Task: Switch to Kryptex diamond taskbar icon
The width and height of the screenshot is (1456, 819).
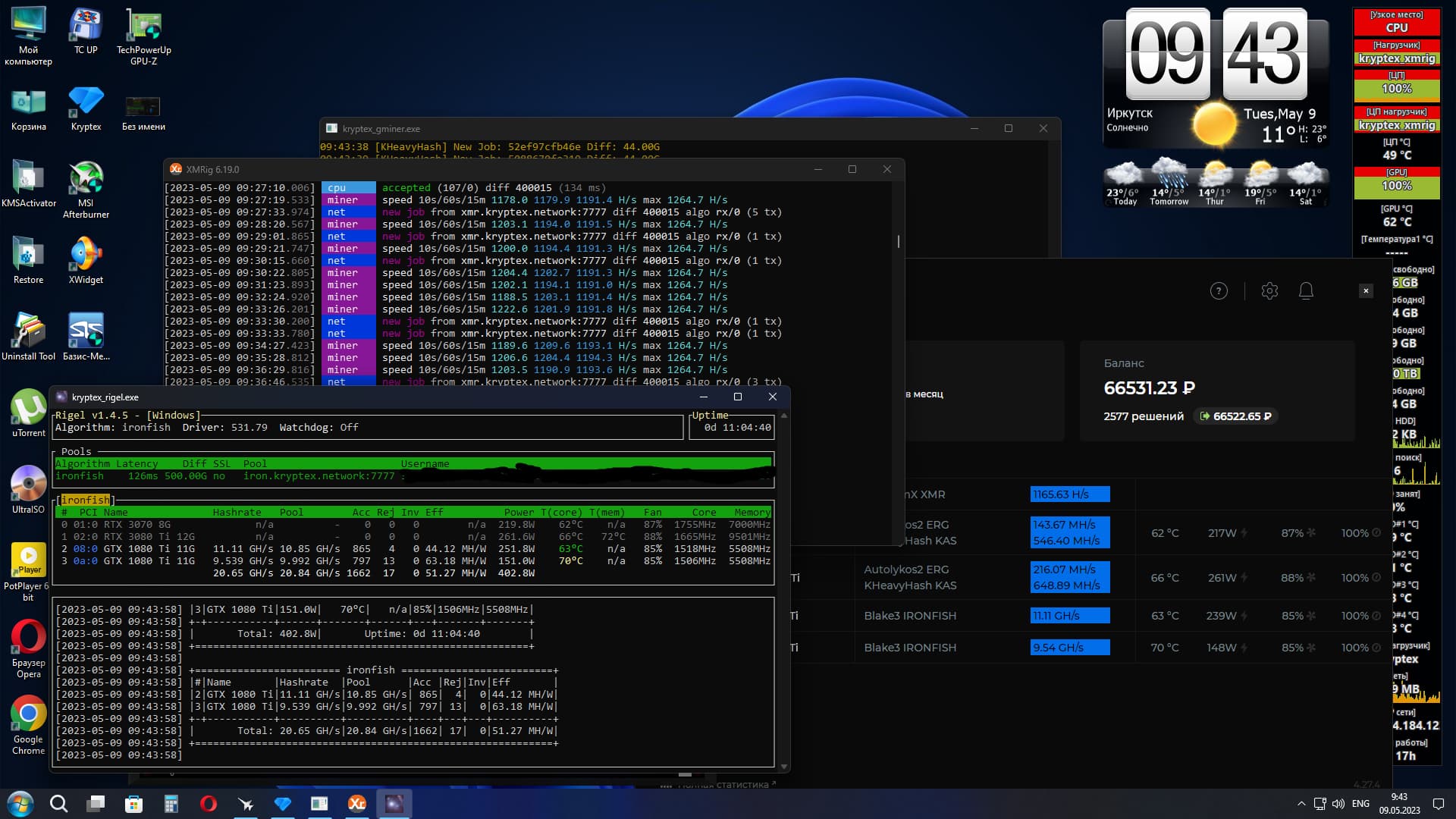Action: (283, 804)
